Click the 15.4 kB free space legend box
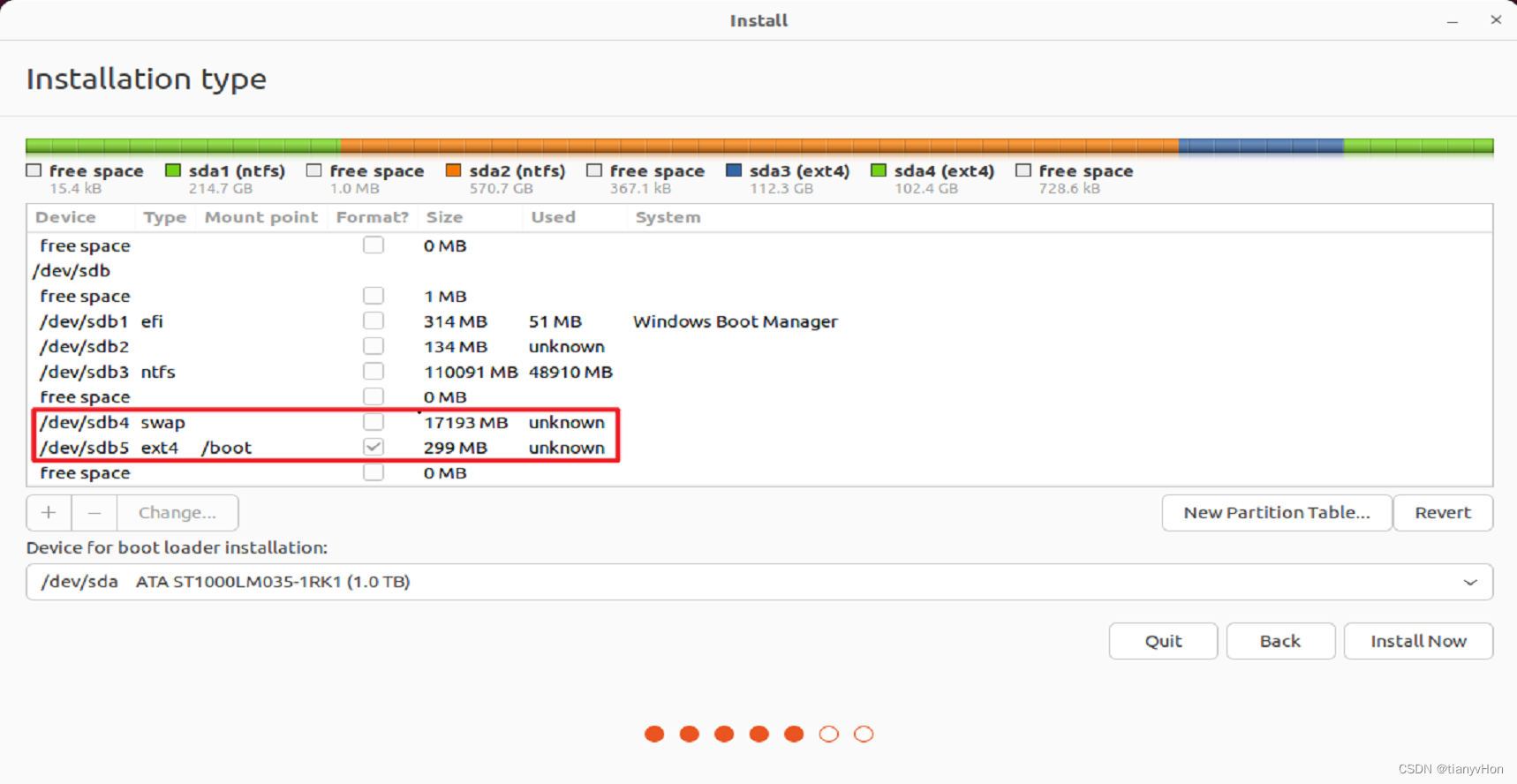The height and width of the screenshot is (784, 1517). [x=34, y=170]
